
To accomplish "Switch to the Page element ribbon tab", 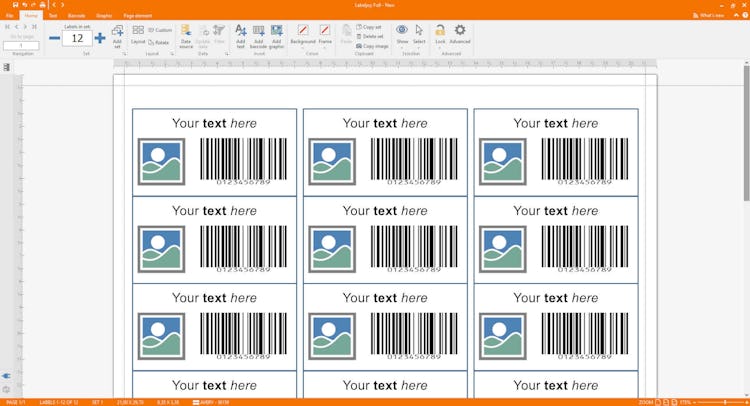I will click(137, 16).
